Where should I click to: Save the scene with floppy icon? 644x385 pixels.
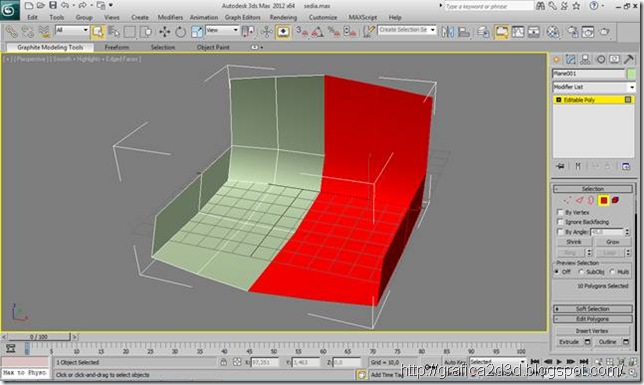click(53, 5)
